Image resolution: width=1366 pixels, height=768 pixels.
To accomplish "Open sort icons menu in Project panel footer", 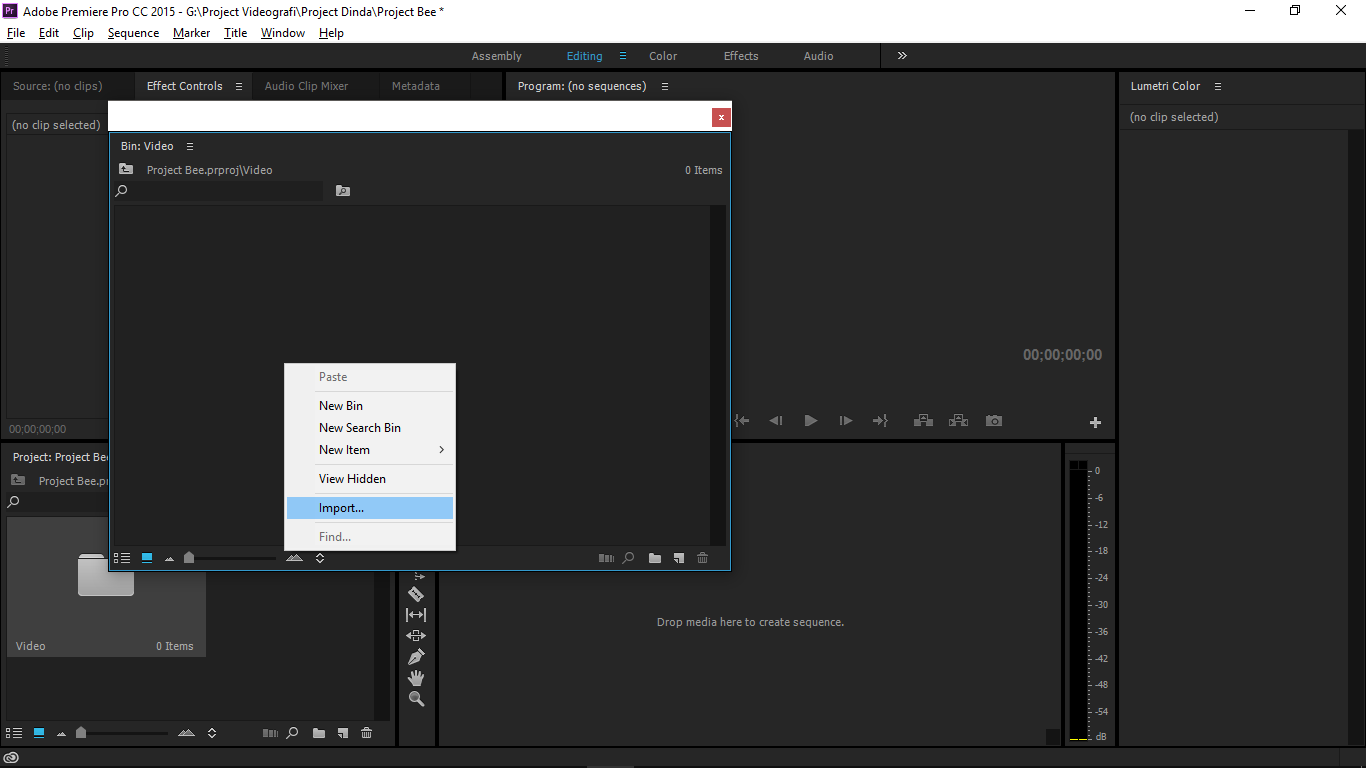I will pos(212,733).
